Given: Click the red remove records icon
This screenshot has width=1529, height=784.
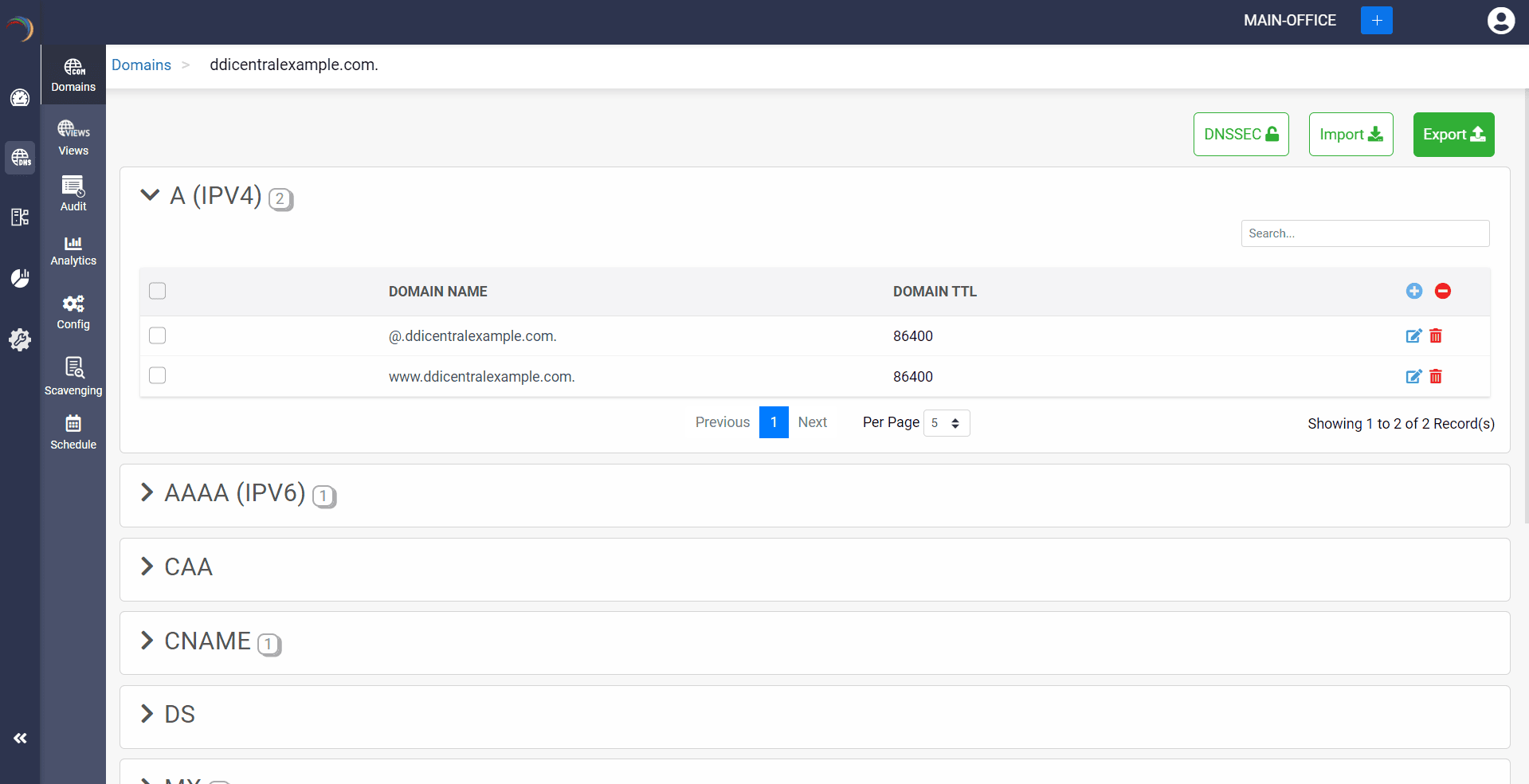Looking at the screenshot, I should (1442, 291).
